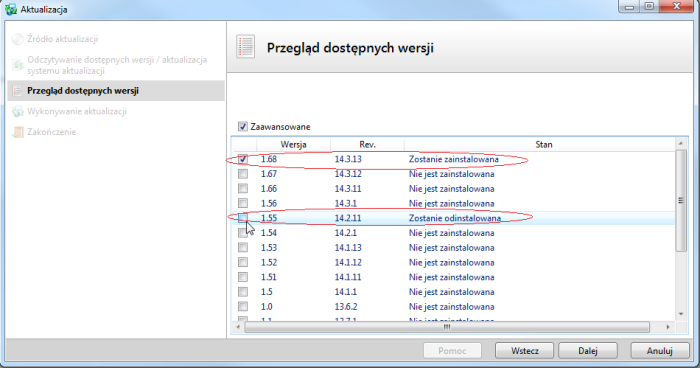Click the Źródło aktualizacji step icon
Viewport: 700px width, 368px height.
pos(17,39)
